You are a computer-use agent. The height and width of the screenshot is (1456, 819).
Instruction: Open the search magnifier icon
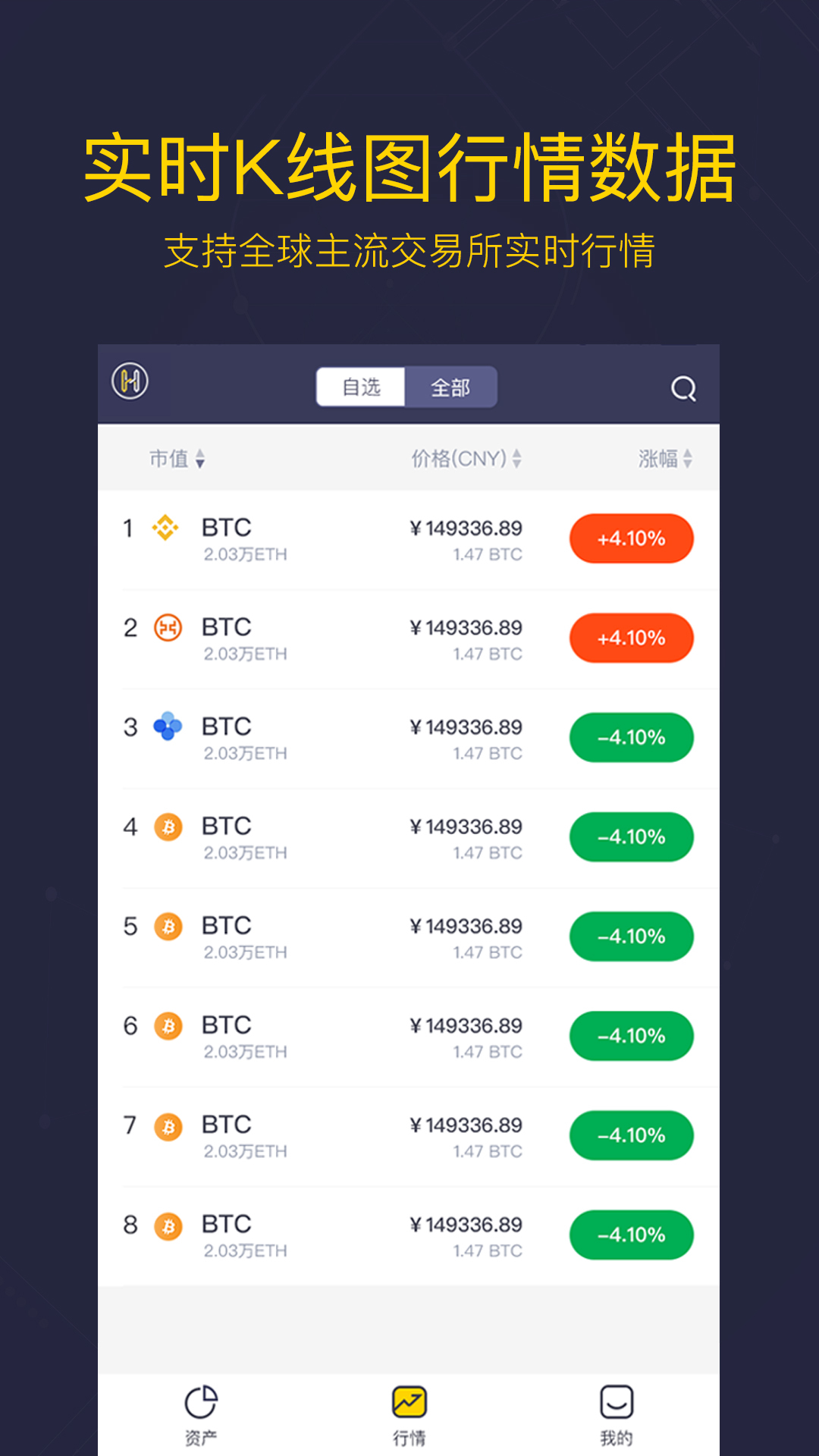coord(683,388)
